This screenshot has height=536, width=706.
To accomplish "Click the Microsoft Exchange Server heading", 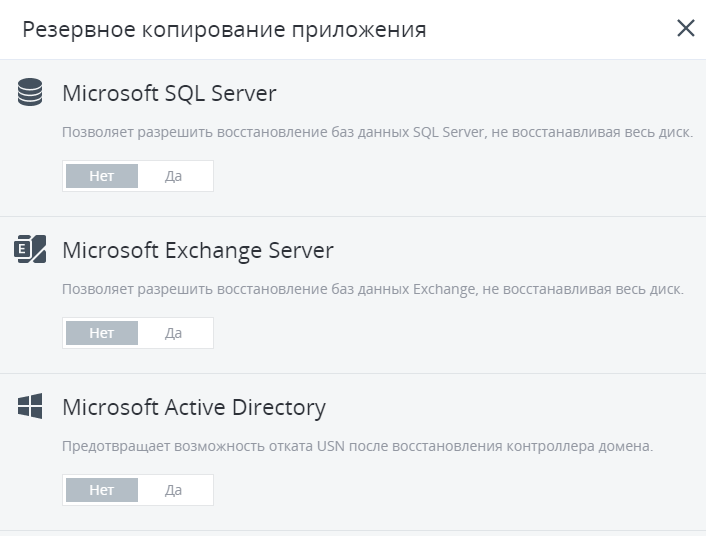I will [x=197, y=250].
